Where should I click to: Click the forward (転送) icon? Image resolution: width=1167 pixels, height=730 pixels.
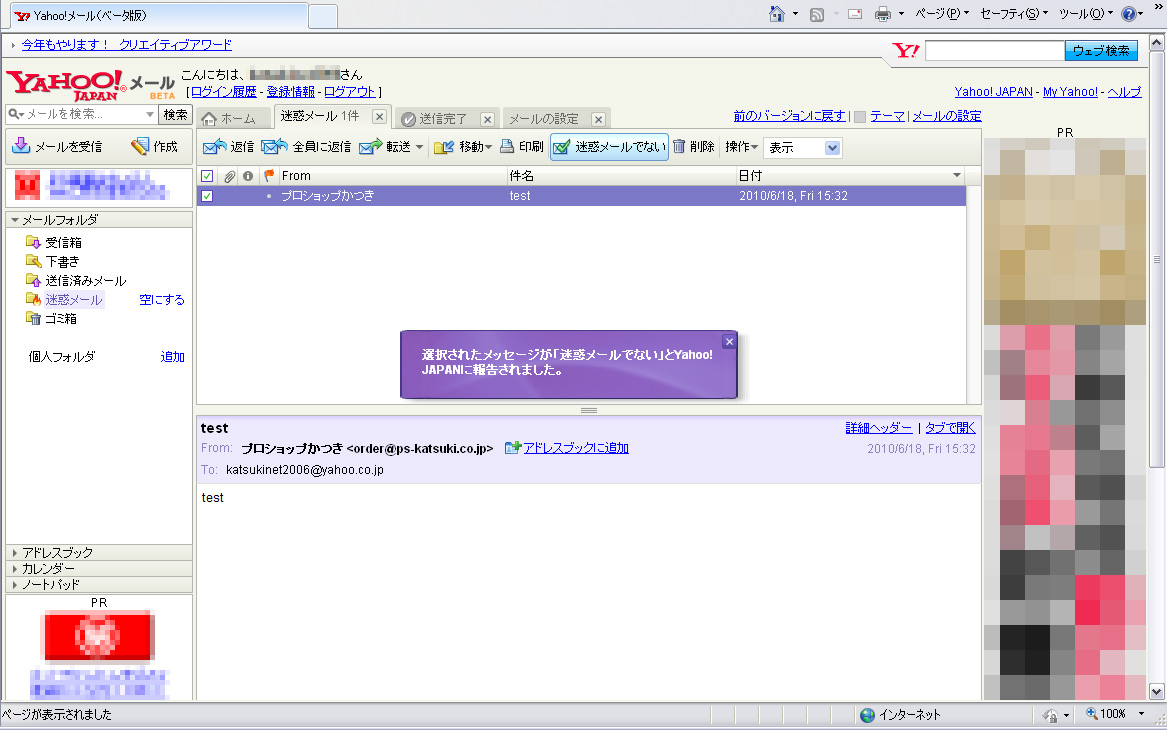coord(370,147)
